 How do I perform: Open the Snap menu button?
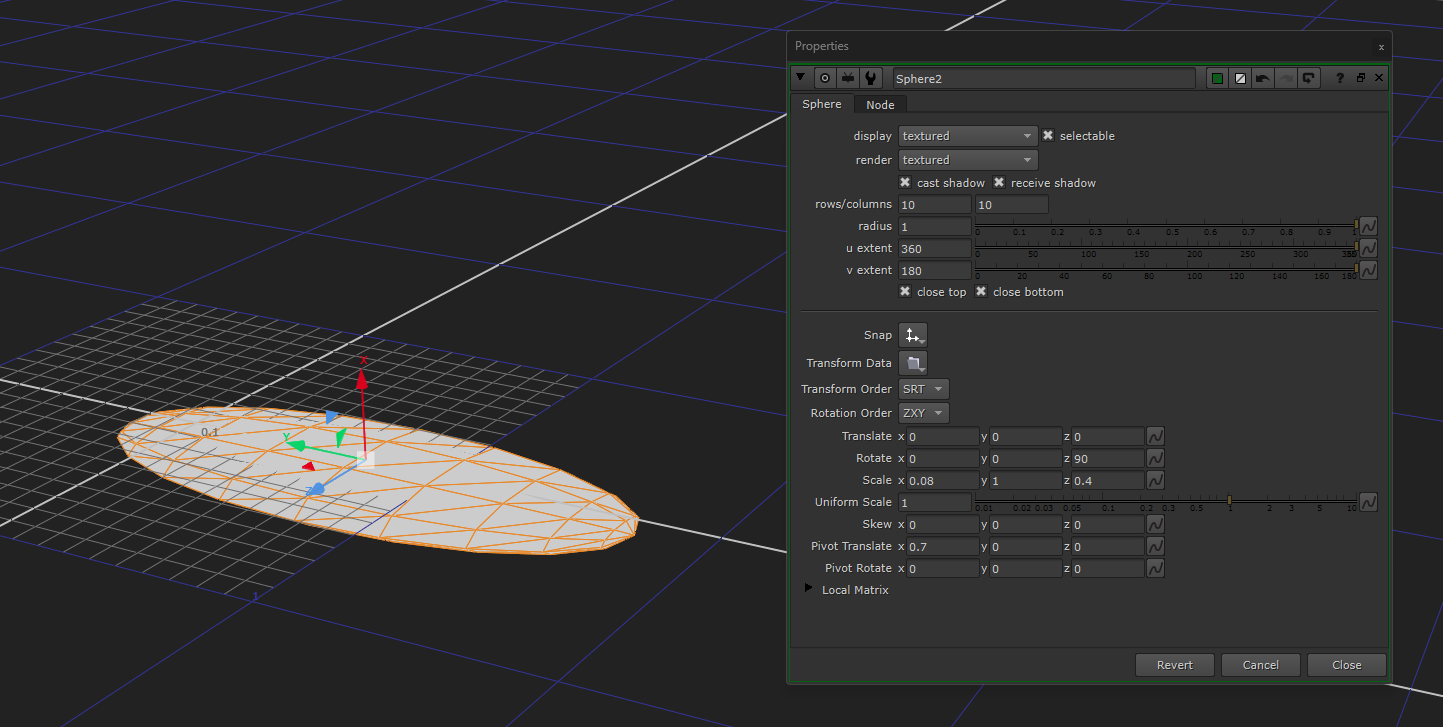click(913, 335)
